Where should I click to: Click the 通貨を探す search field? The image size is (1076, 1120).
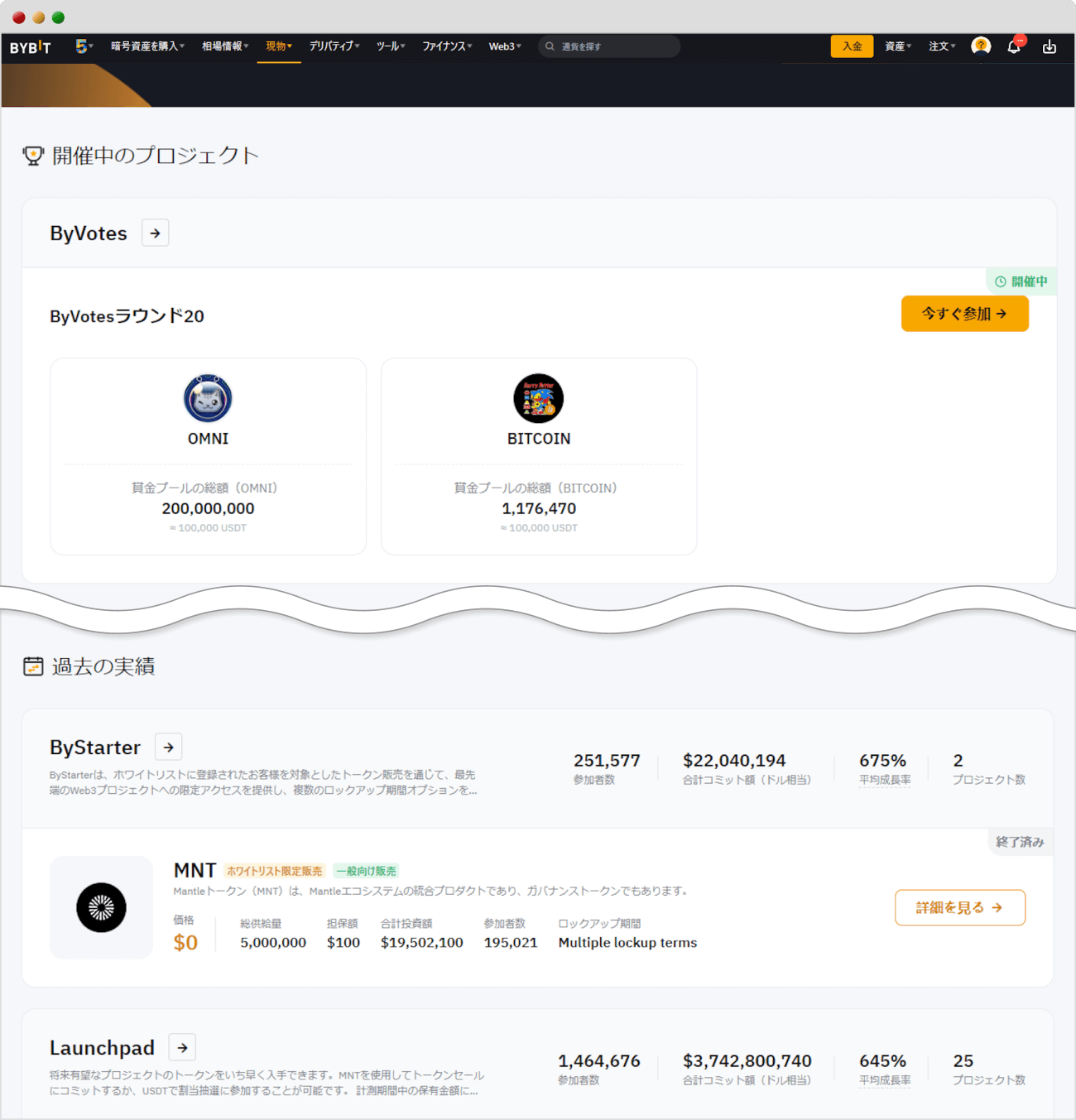click(609, 46)
